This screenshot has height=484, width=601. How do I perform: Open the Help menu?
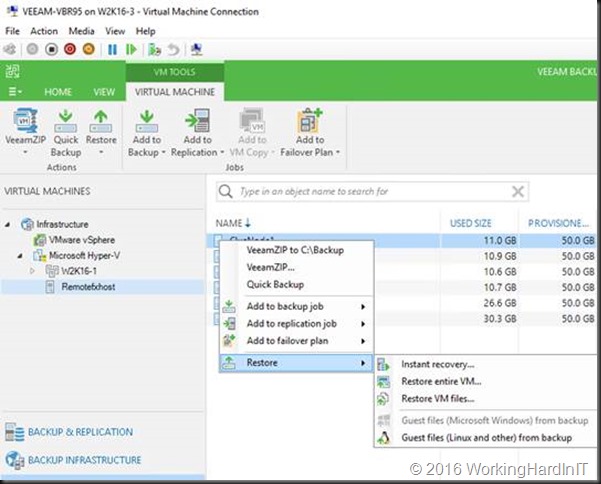coord(145,31)
